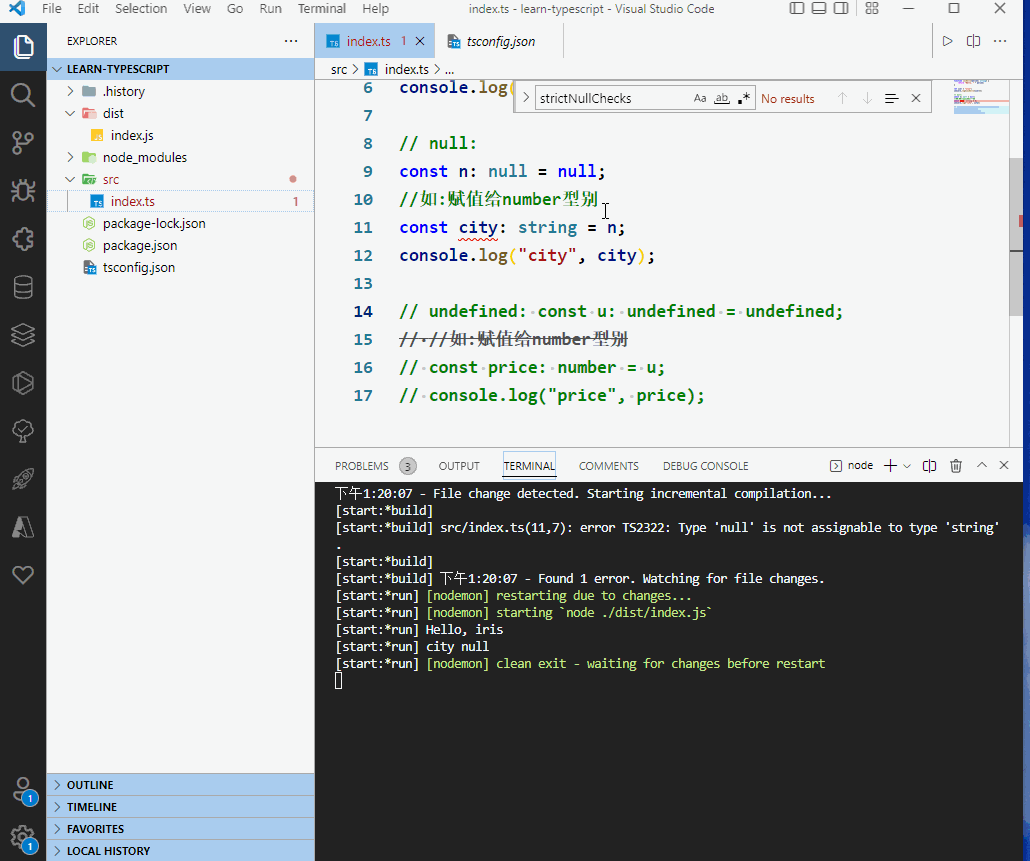Open the Search view in the activity bar
The height and width of the screenshot is (861, 1030).
click(x=23, y=95)
